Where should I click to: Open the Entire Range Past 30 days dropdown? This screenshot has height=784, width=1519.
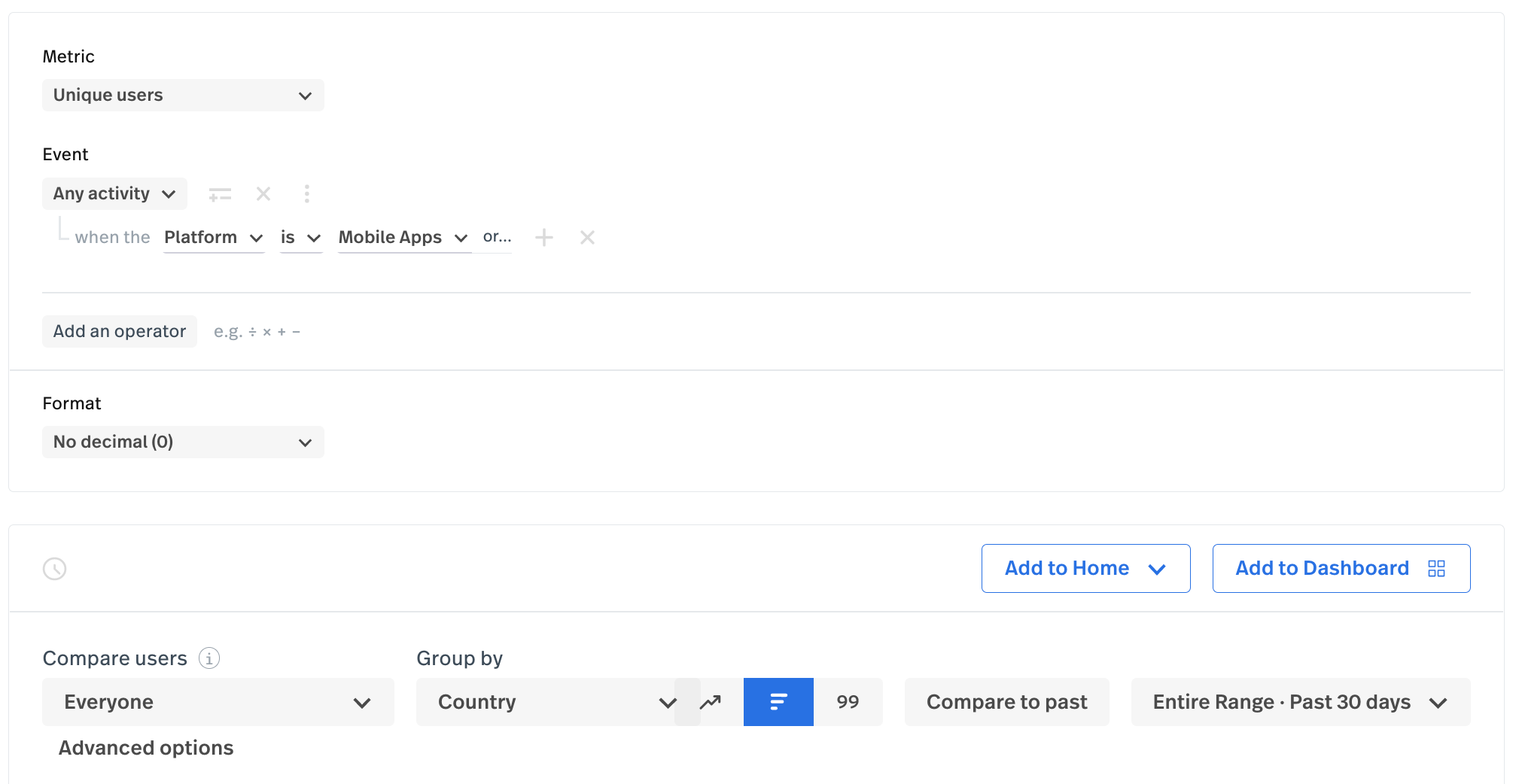(x=1300, y=701)
